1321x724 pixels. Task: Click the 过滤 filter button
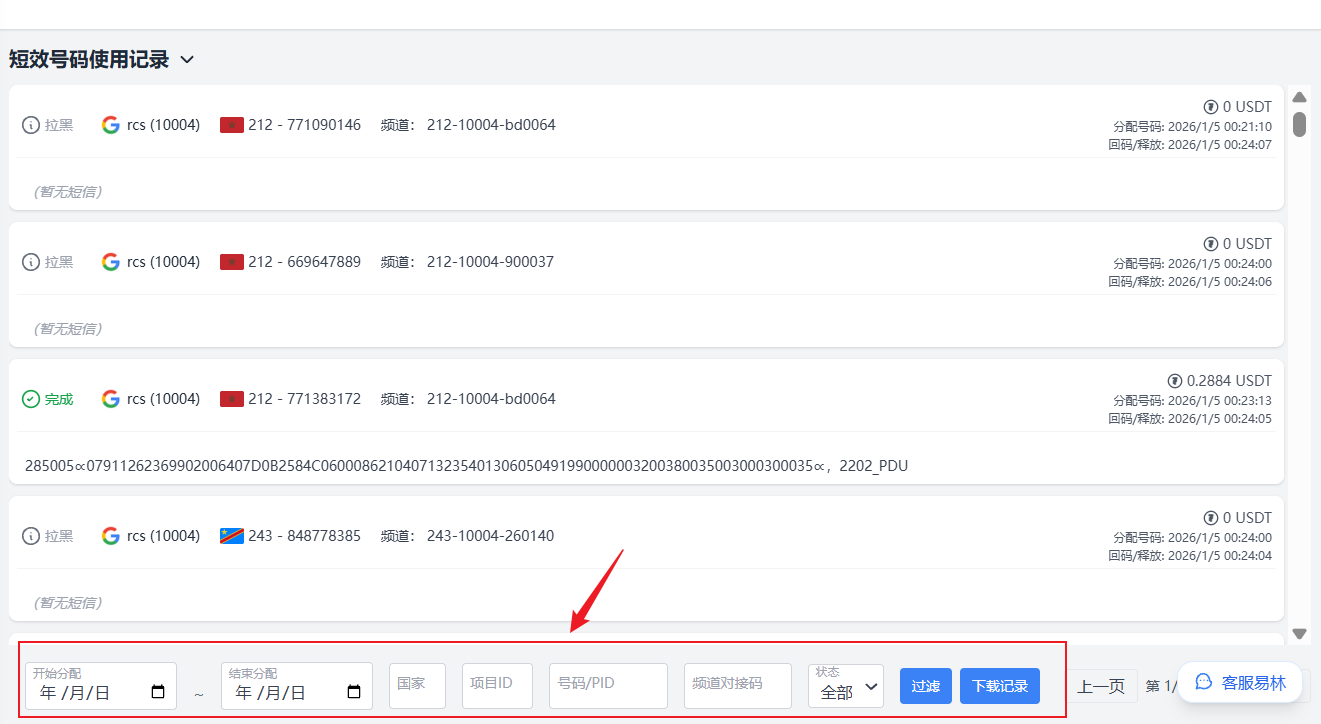click(925, 686)
